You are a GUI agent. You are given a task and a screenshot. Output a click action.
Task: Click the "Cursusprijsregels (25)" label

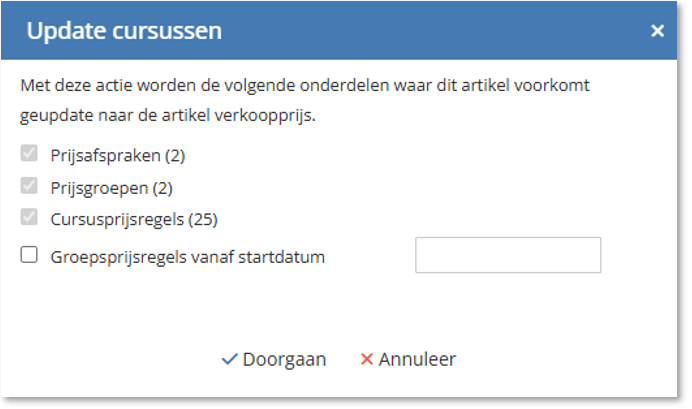coord(134,217)
